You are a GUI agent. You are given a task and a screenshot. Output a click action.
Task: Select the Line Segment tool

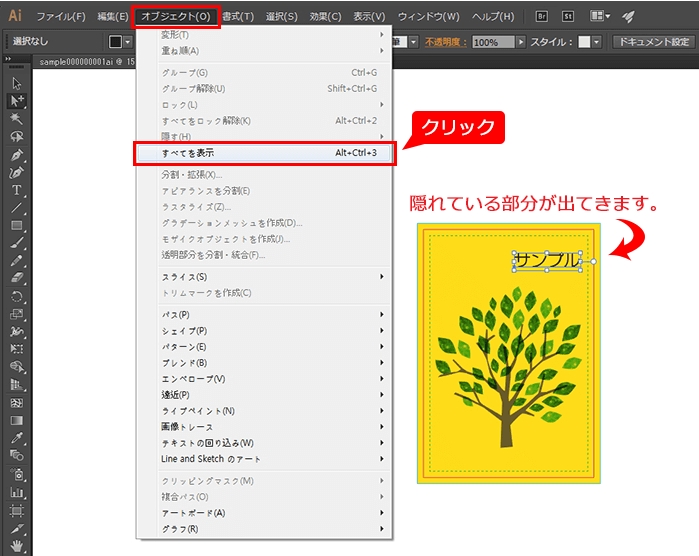tap(16, 208)
